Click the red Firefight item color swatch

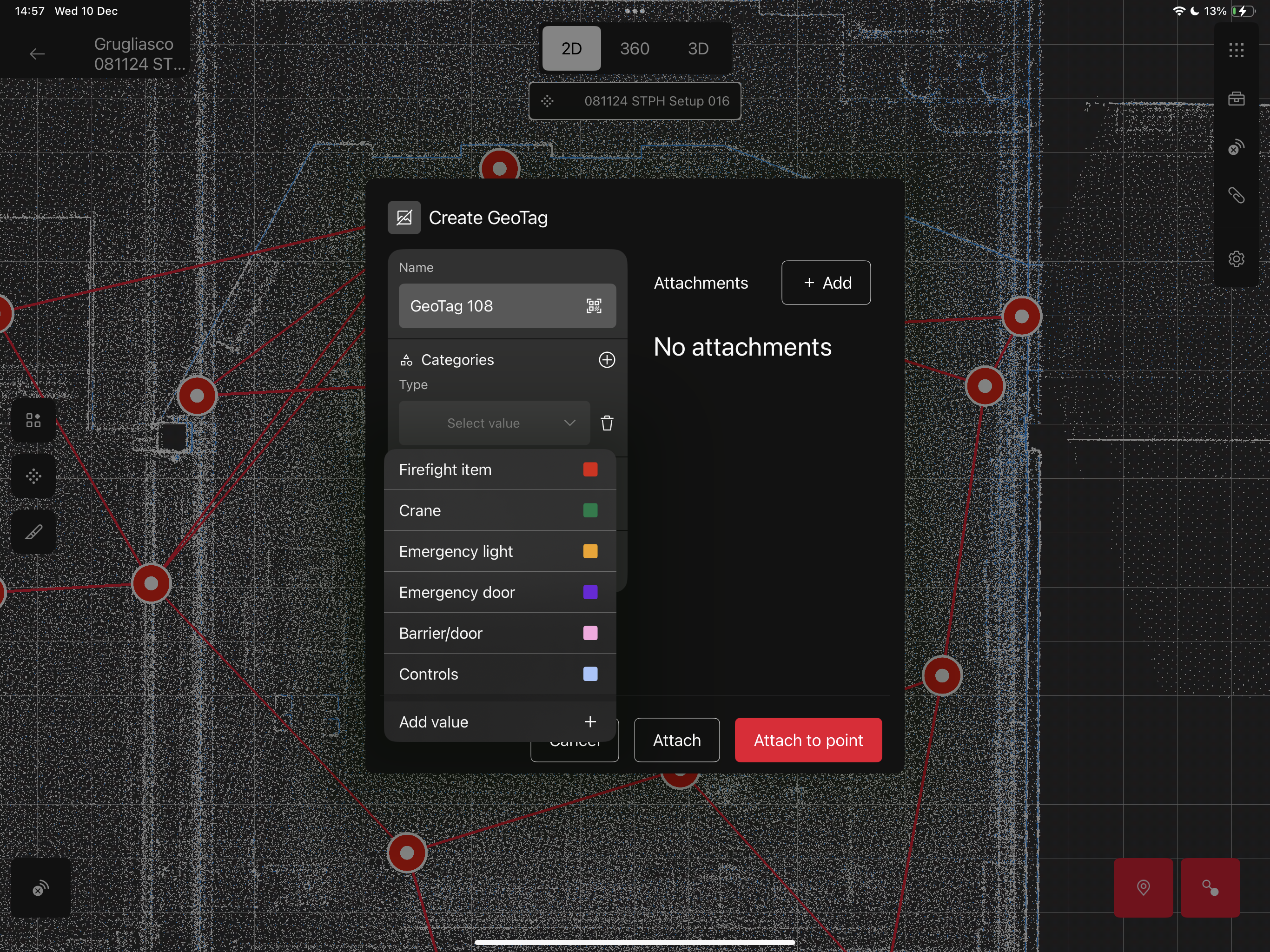tap(590, 469)
